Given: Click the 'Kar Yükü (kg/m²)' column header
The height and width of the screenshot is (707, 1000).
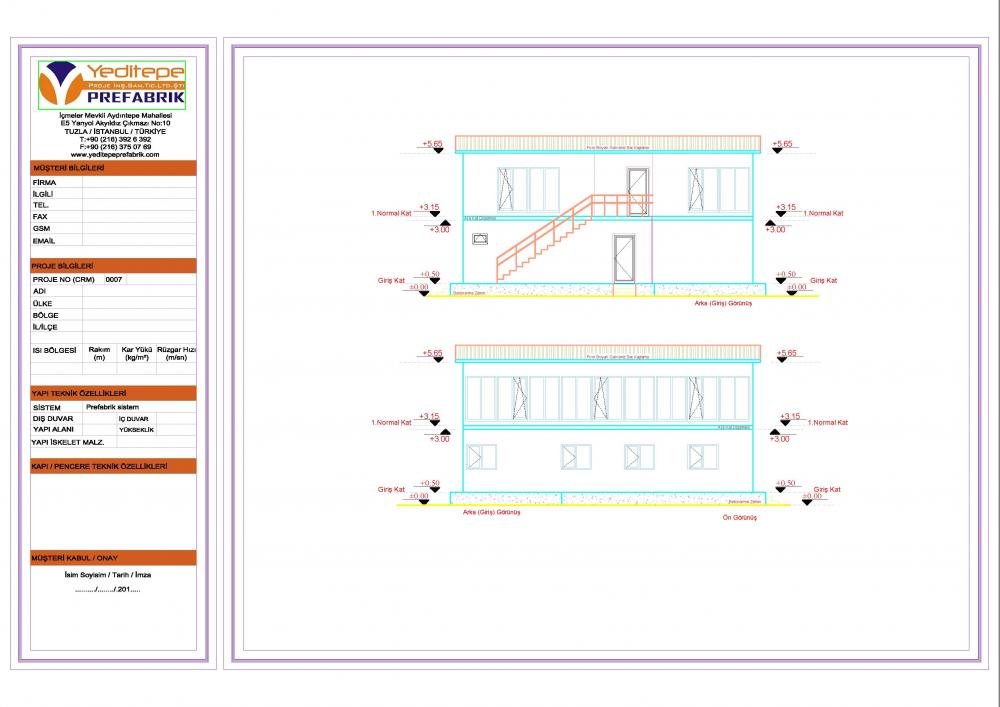Looking at the screenshot, I should 136,354.
